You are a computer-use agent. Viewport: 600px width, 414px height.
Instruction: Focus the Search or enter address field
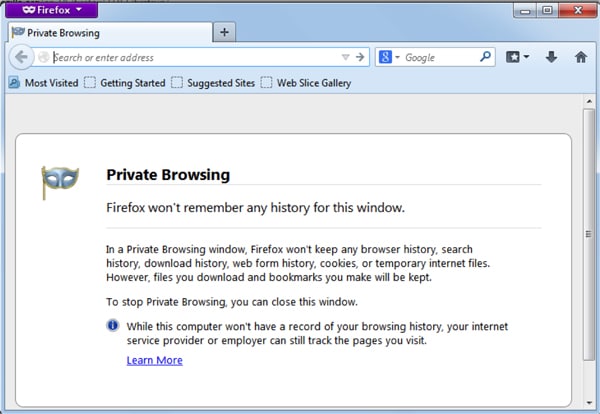click(x=190, y=57)
